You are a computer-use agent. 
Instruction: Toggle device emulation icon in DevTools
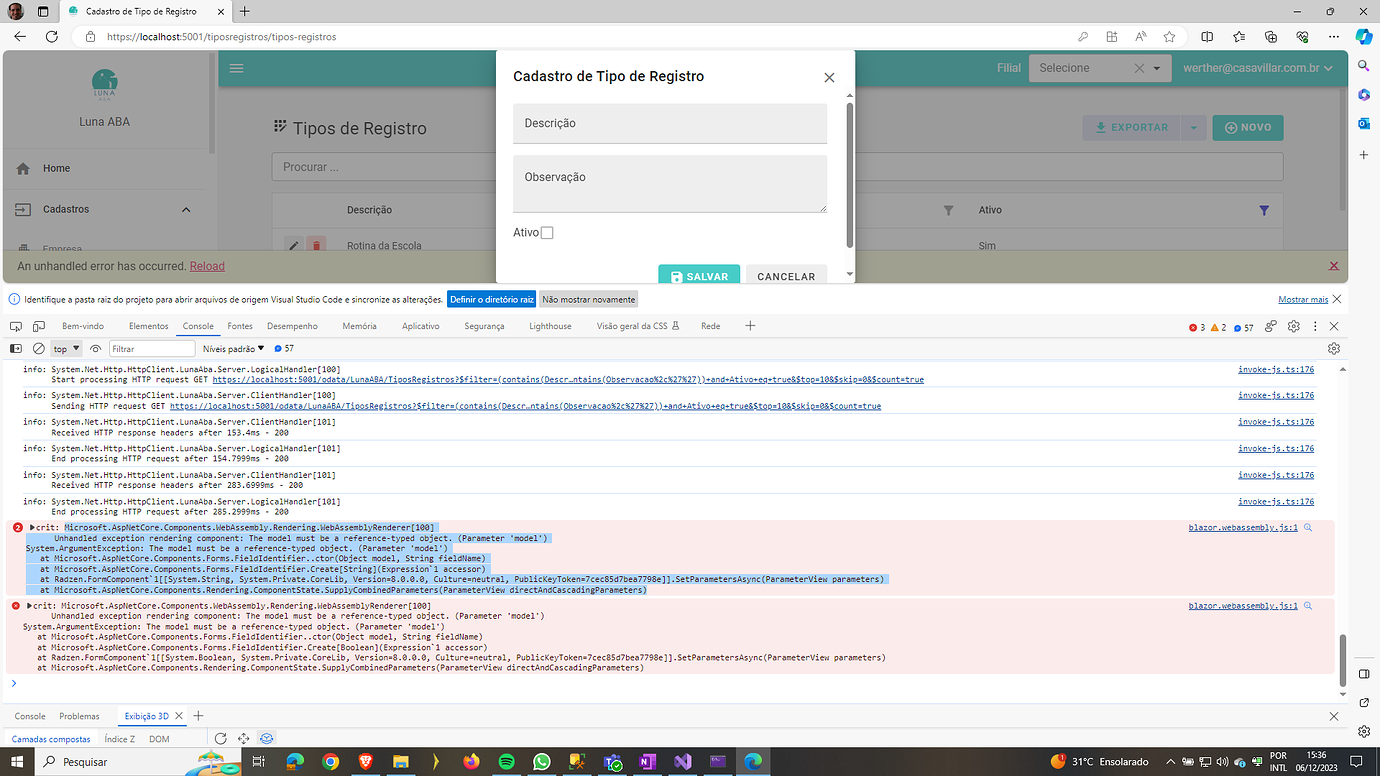(39, 326)
